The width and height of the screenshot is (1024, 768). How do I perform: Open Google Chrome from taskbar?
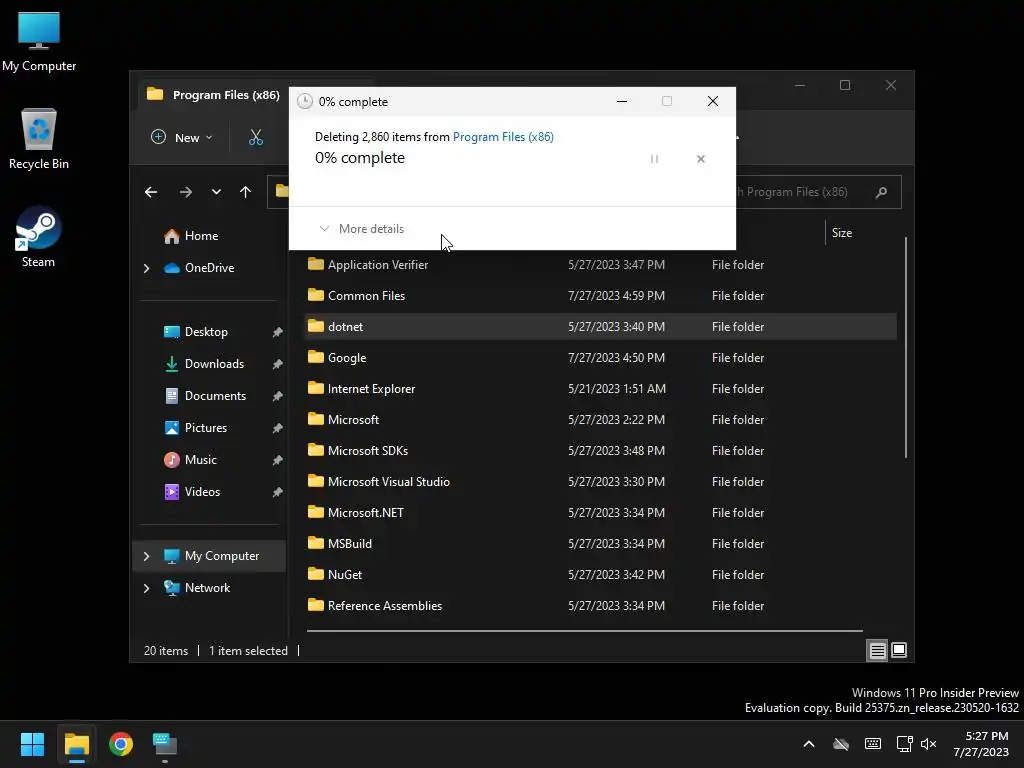121,744
